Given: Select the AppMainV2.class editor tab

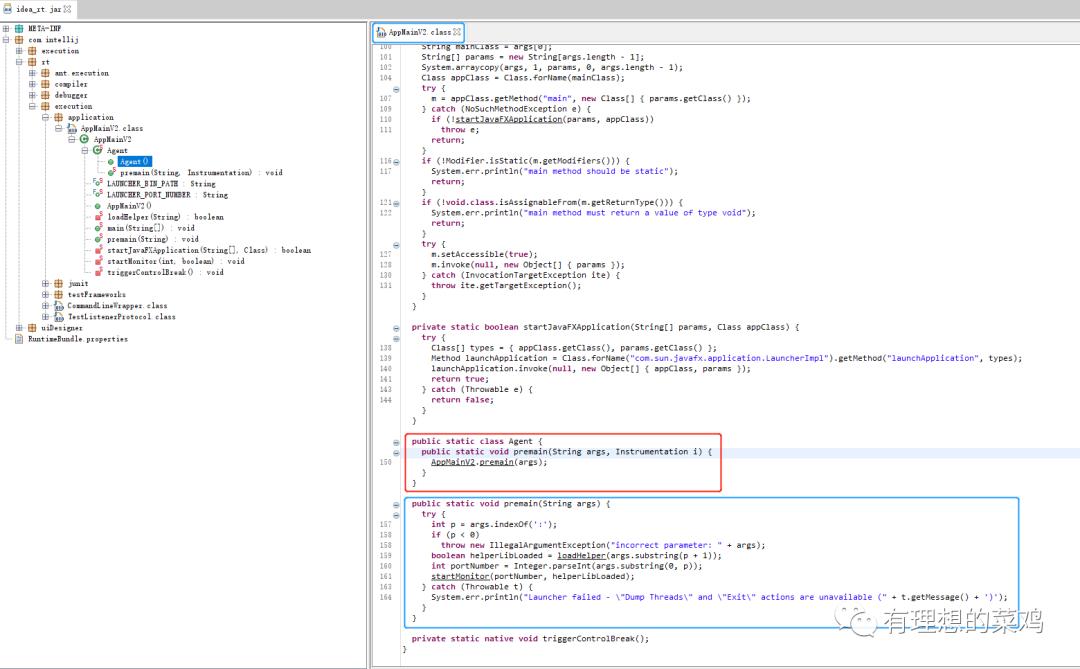Looking at the screenshot, I should 419,32.
